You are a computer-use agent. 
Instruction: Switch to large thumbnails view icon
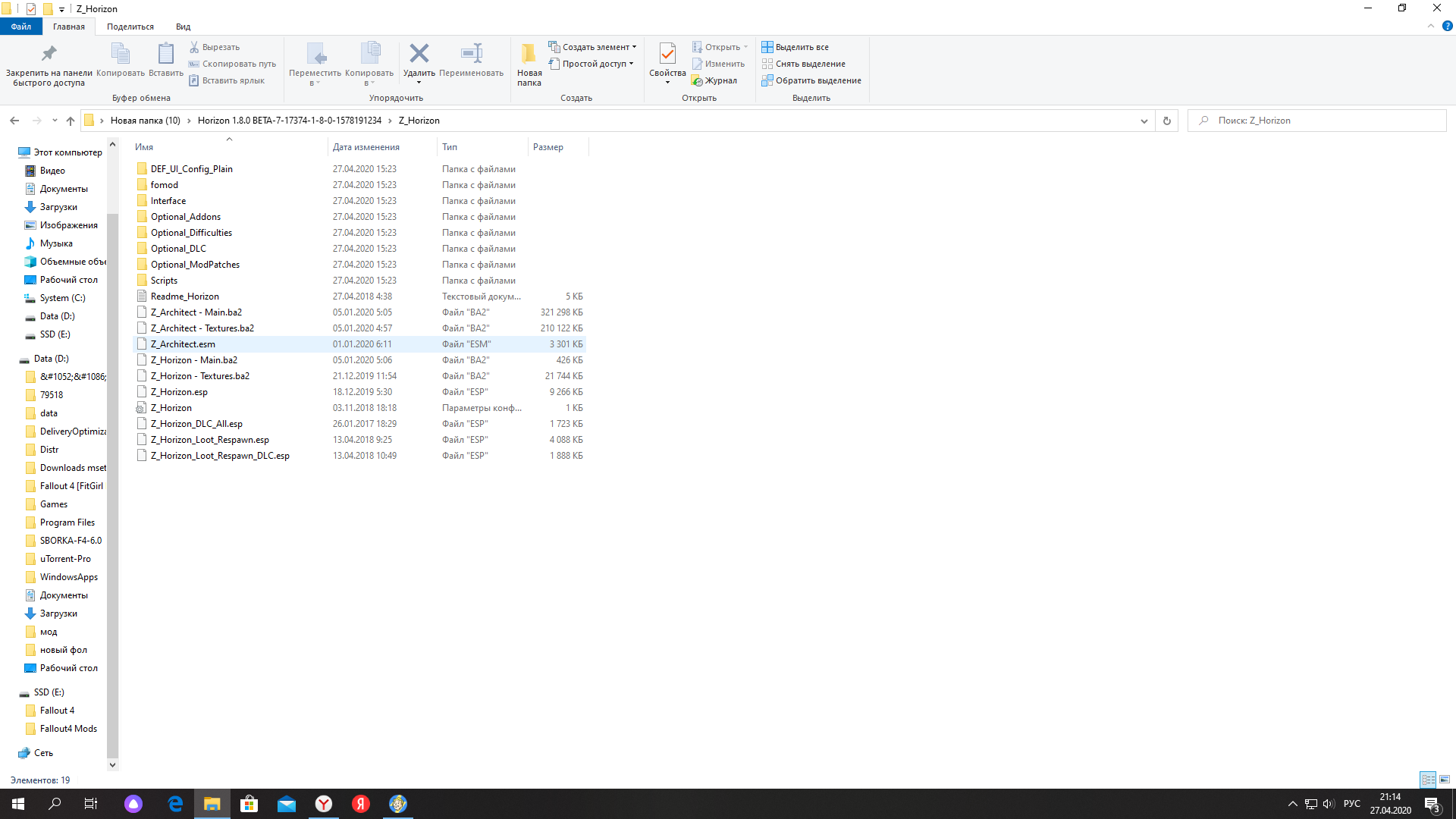tap(1445, 780)
